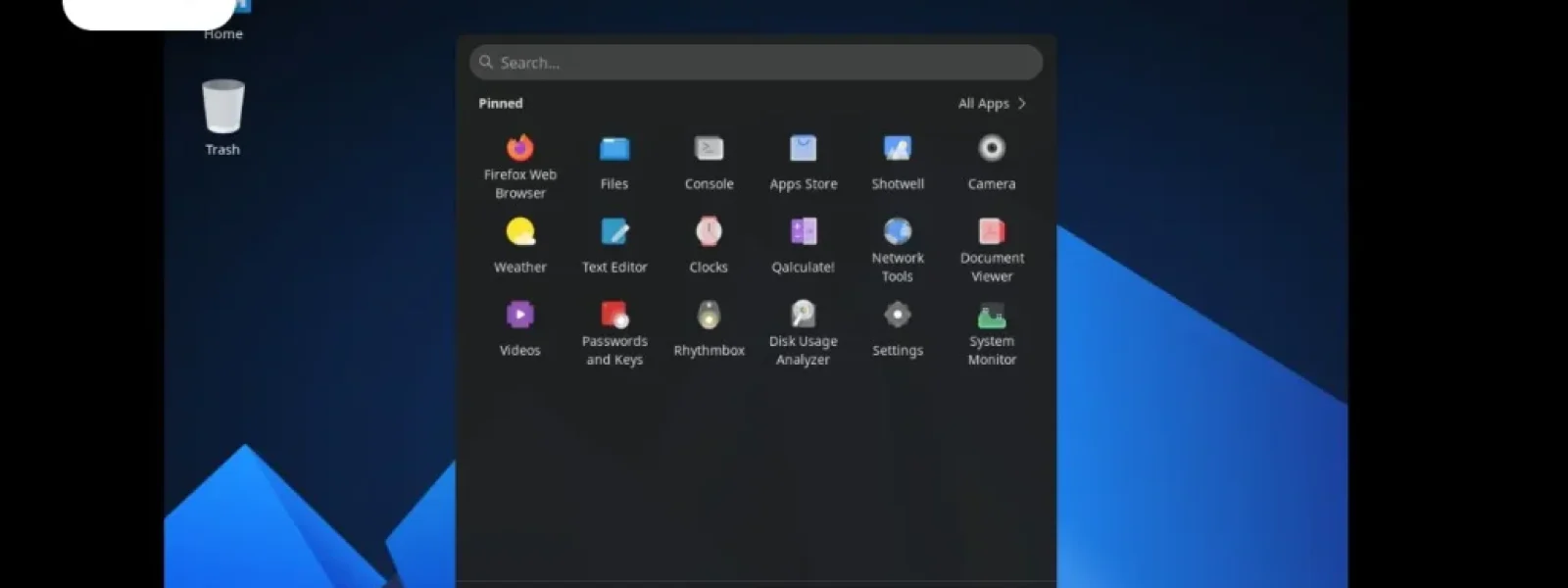Open the Console terminal app
Viewport: 1568px width, 588px height.
[709, 148]
